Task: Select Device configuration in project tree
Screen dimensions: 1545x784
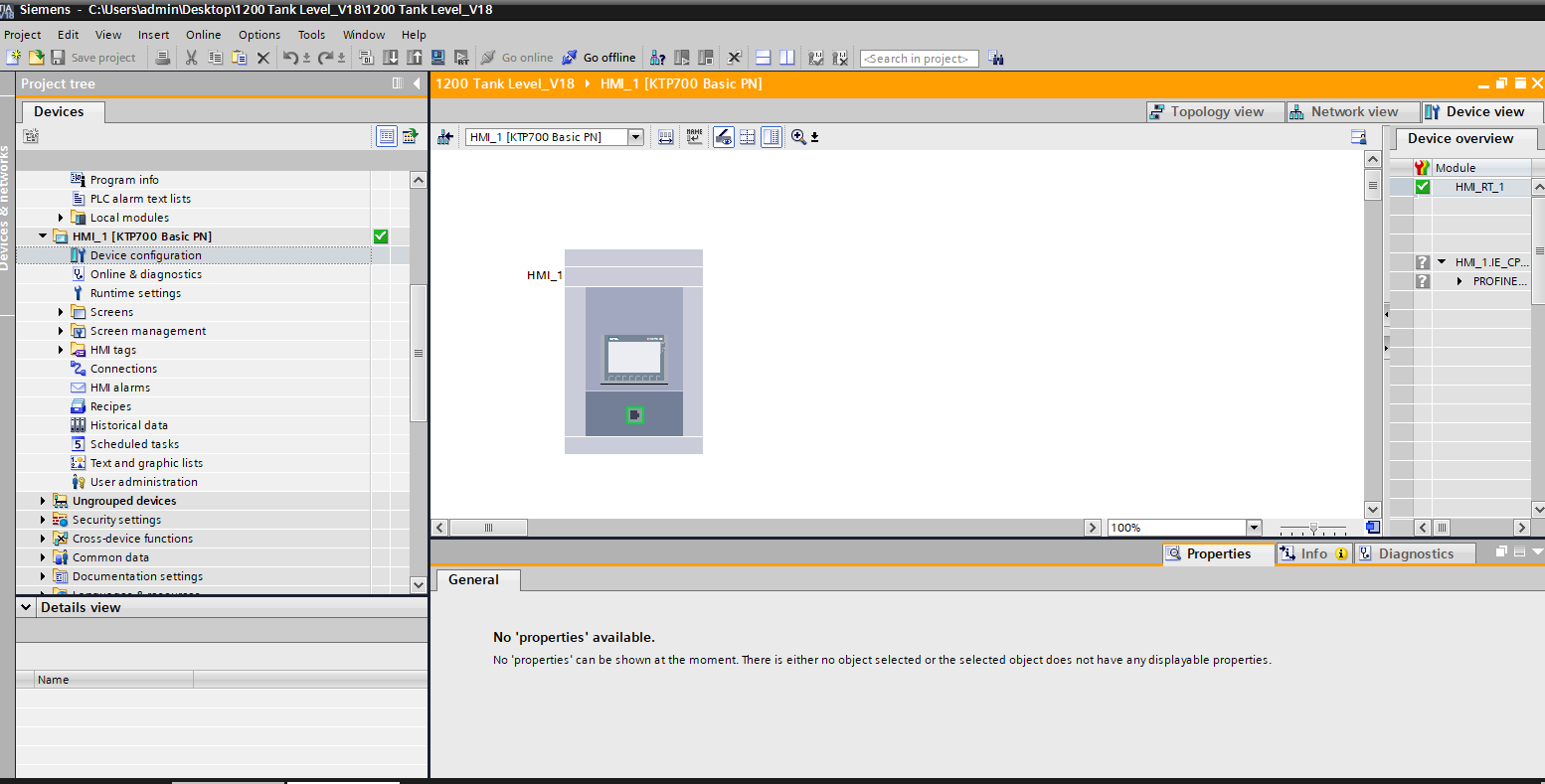Action: pos(146,255)
